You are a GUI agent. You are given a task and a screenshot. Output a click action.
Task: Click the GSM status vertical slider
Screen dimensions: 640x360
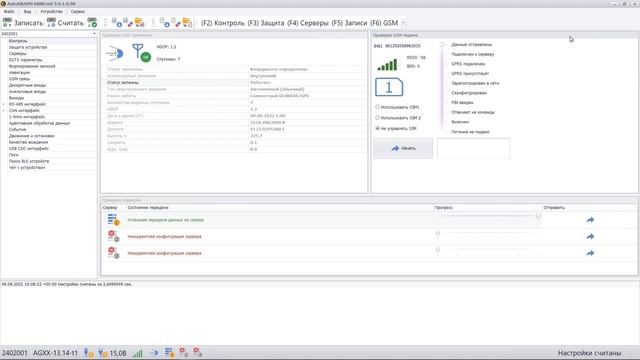pyautogui.click(x=442, y=88)
